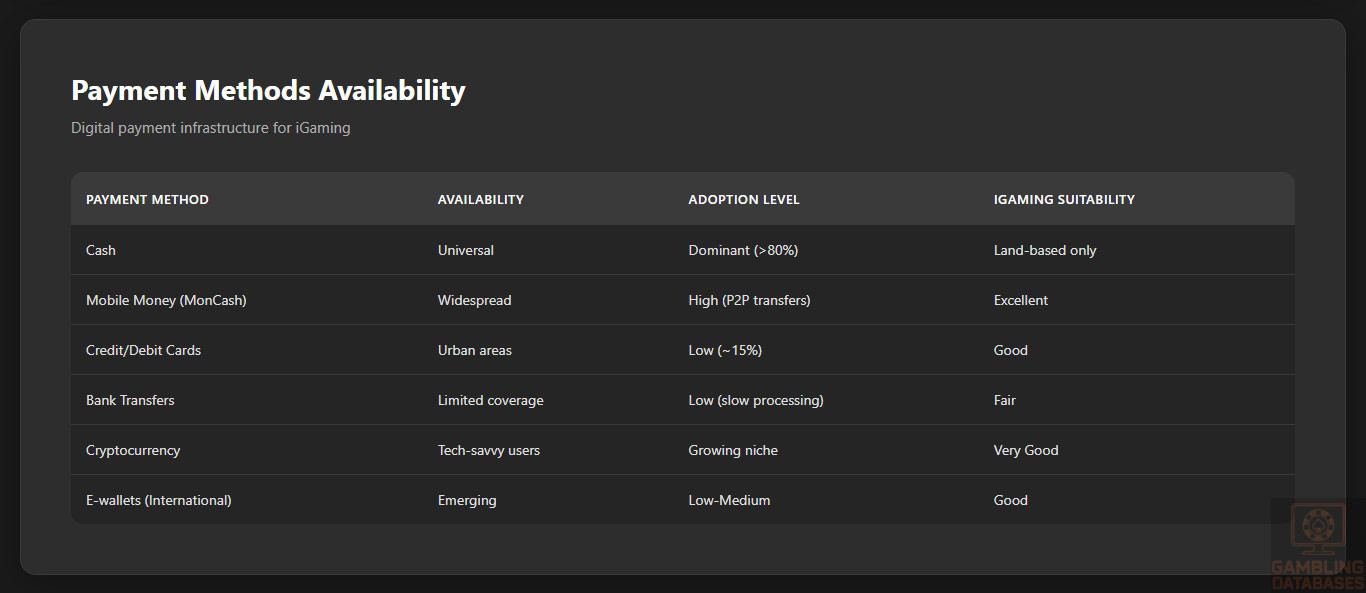Click the Cryptocurrency row label
This screenshot has height=593, width=1366.
point(133,450)
